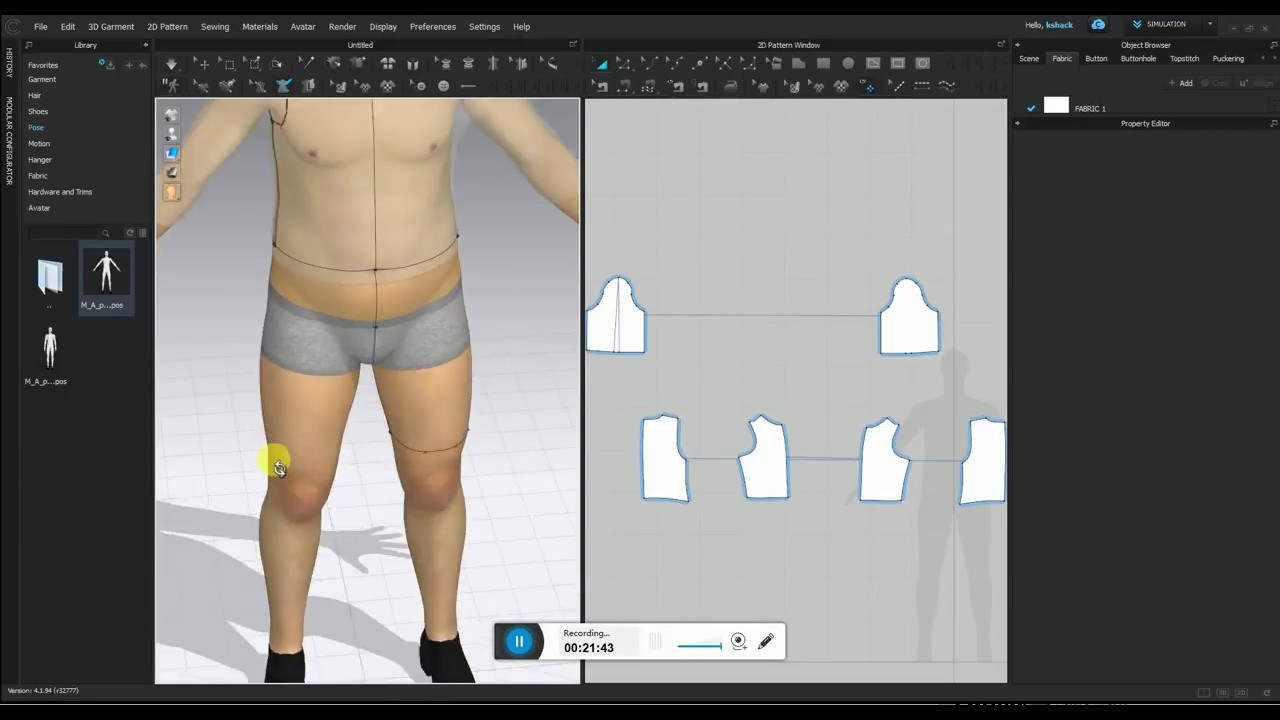
Task: Open the MODULAR CONFIGURATOR side panel
Action: [9, 141]
